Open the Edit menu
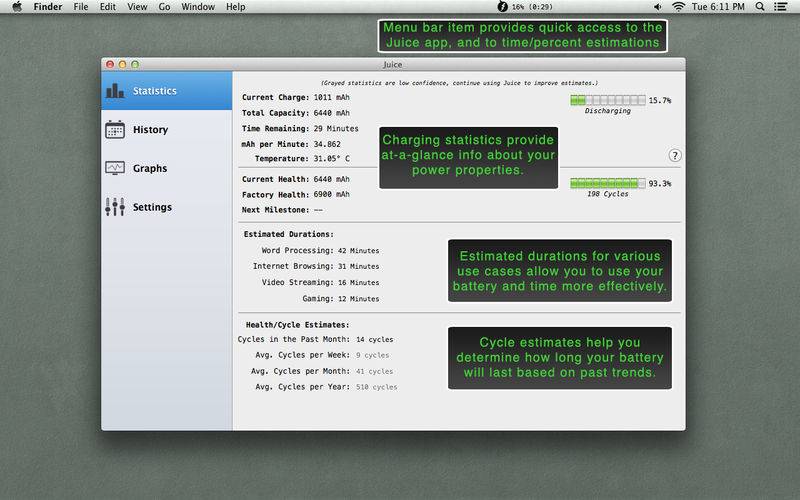Screen dimensions: 800x500 [108, 7]
